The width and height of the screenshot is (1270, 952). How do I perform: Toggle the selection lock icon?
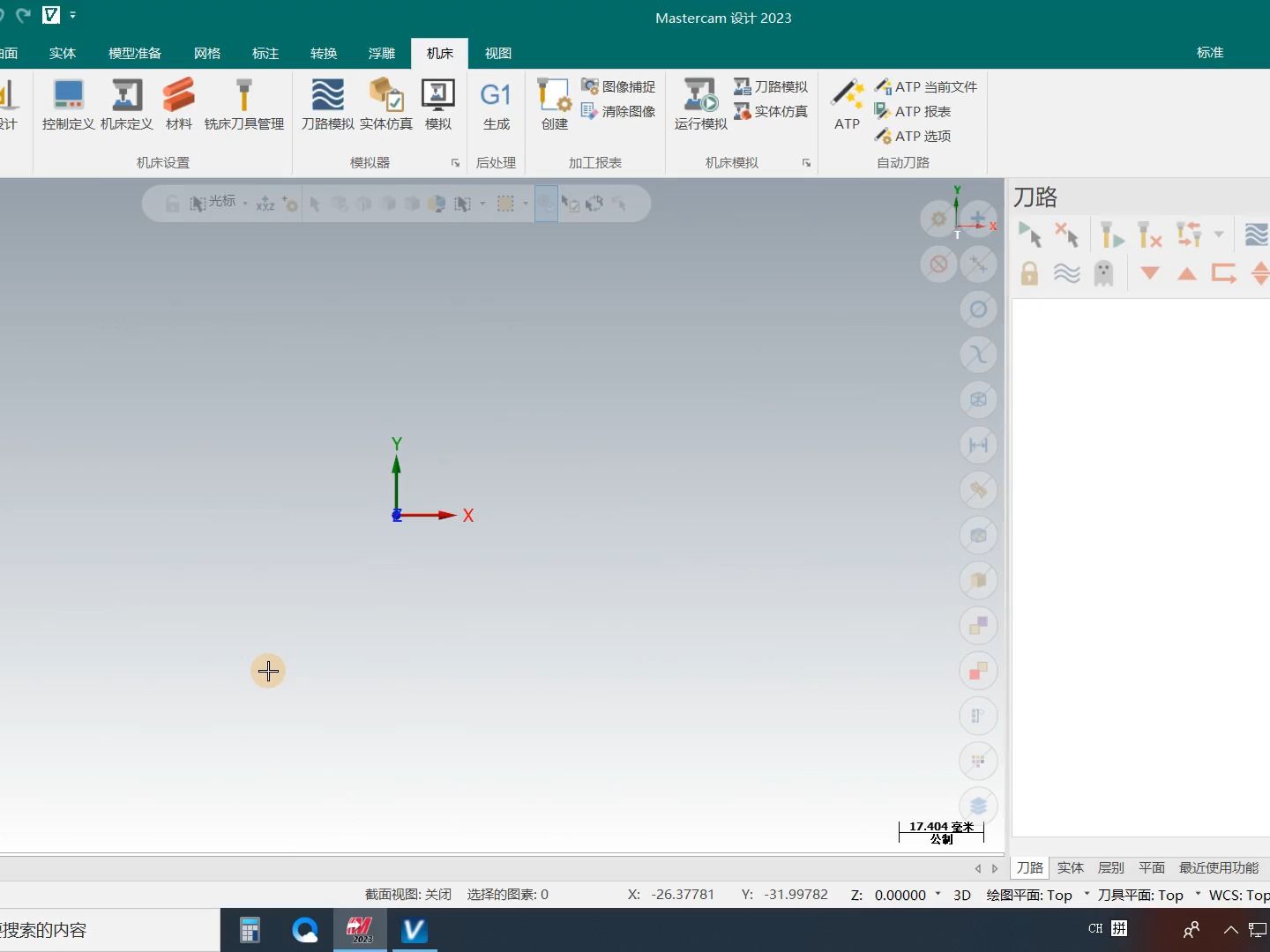[x=173, y=204]
